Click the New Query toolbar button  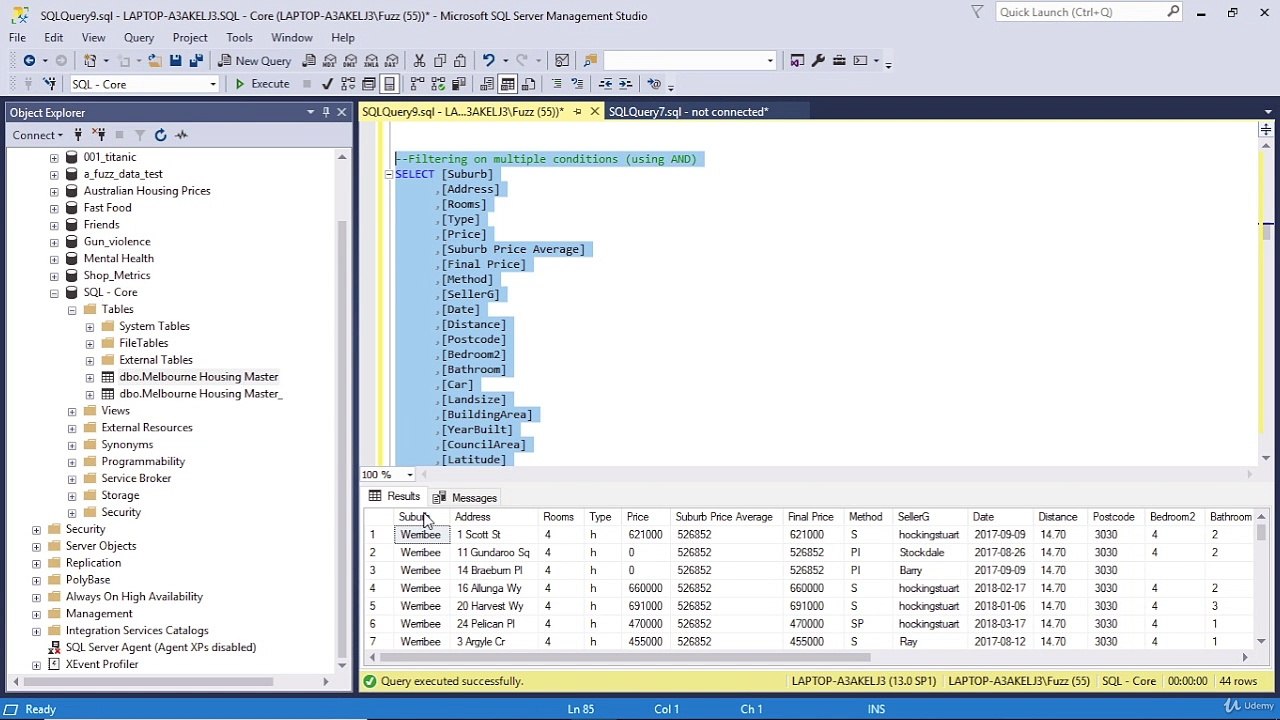pyautogui.click(x=253, y=61)
